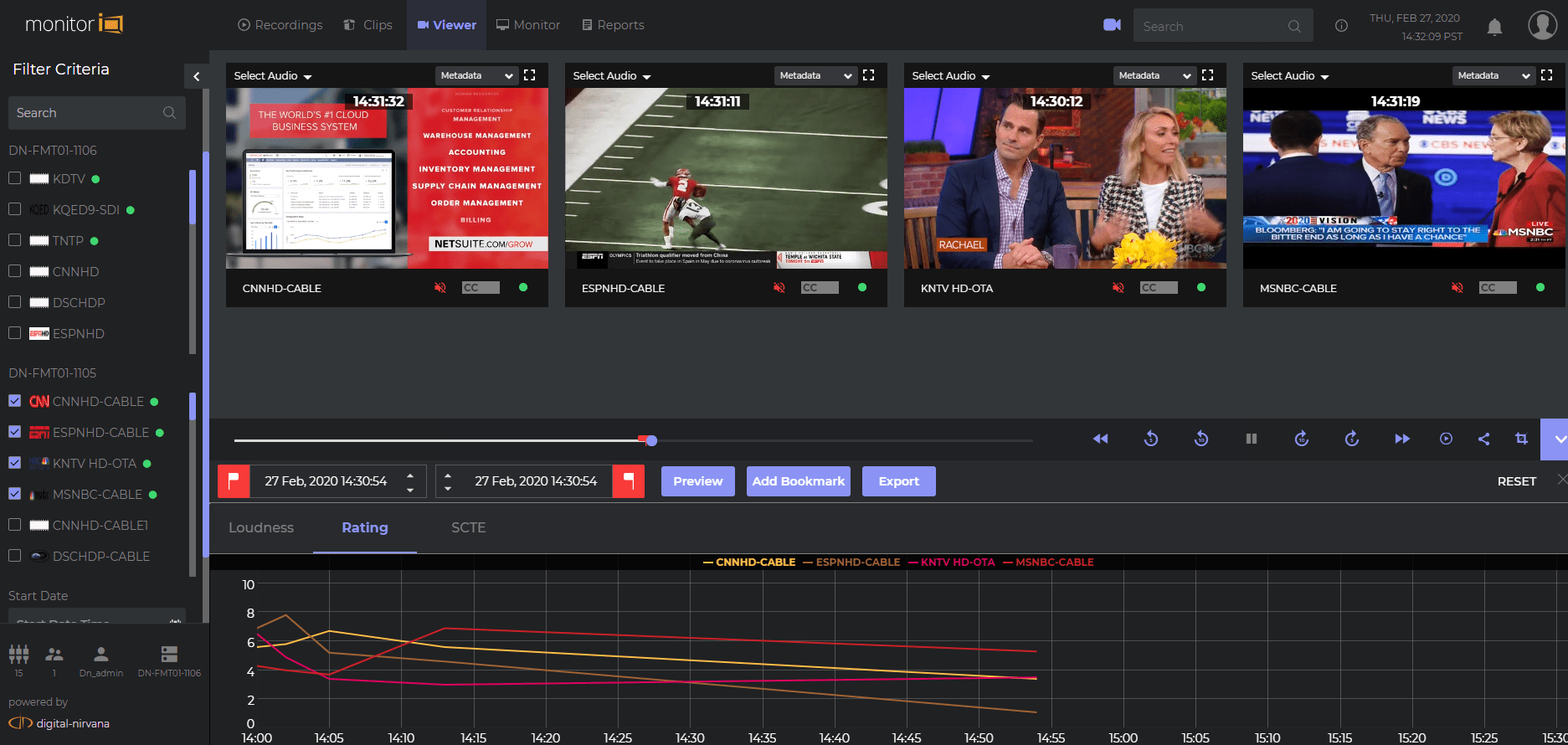Maximize the MSNBC-CABLE player fullscreen
1568x745 pixels.
pyautogui.click(x=1546, y=75)
